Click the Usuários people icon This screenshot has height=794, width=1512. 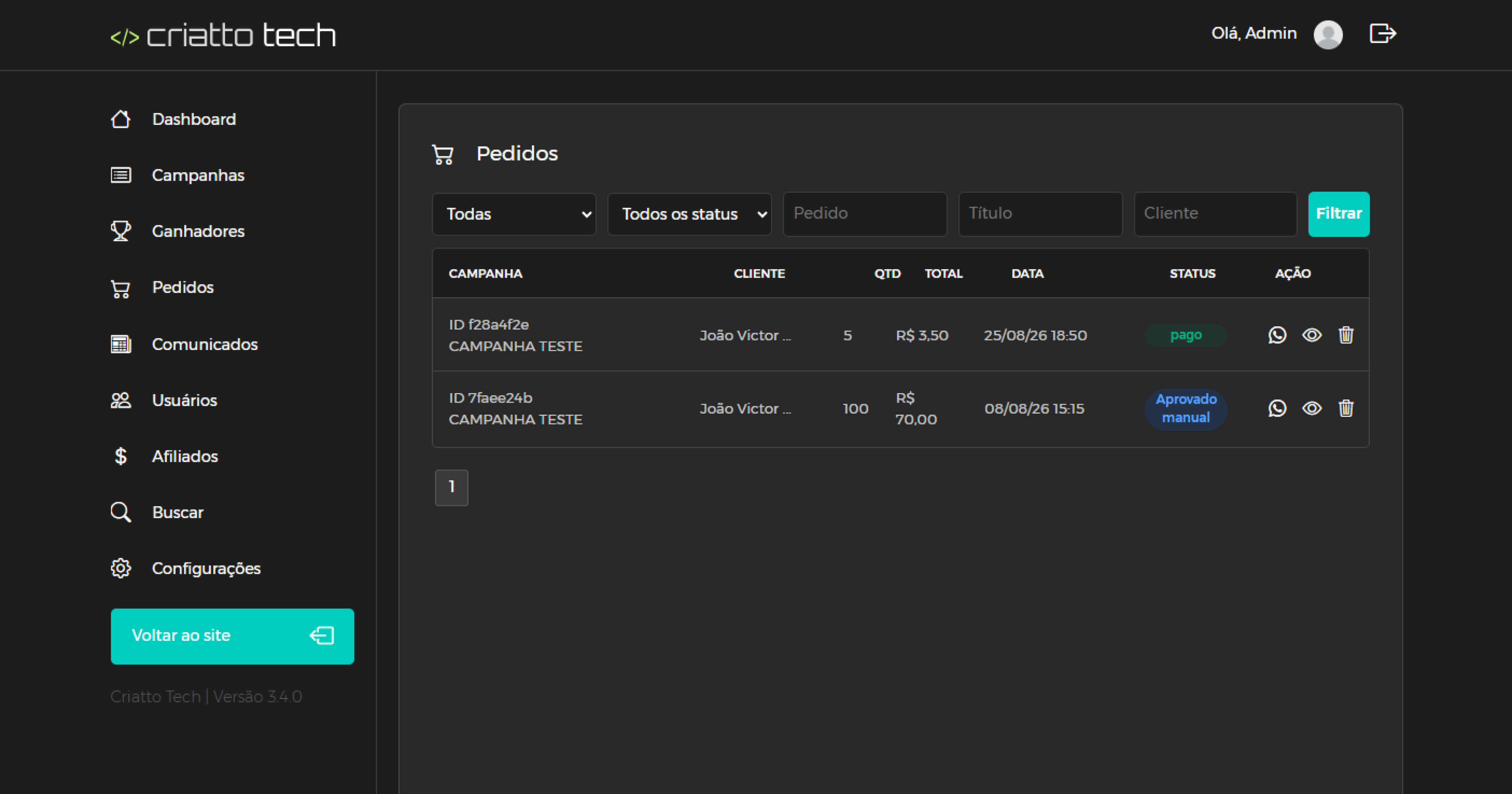[121, 401]
